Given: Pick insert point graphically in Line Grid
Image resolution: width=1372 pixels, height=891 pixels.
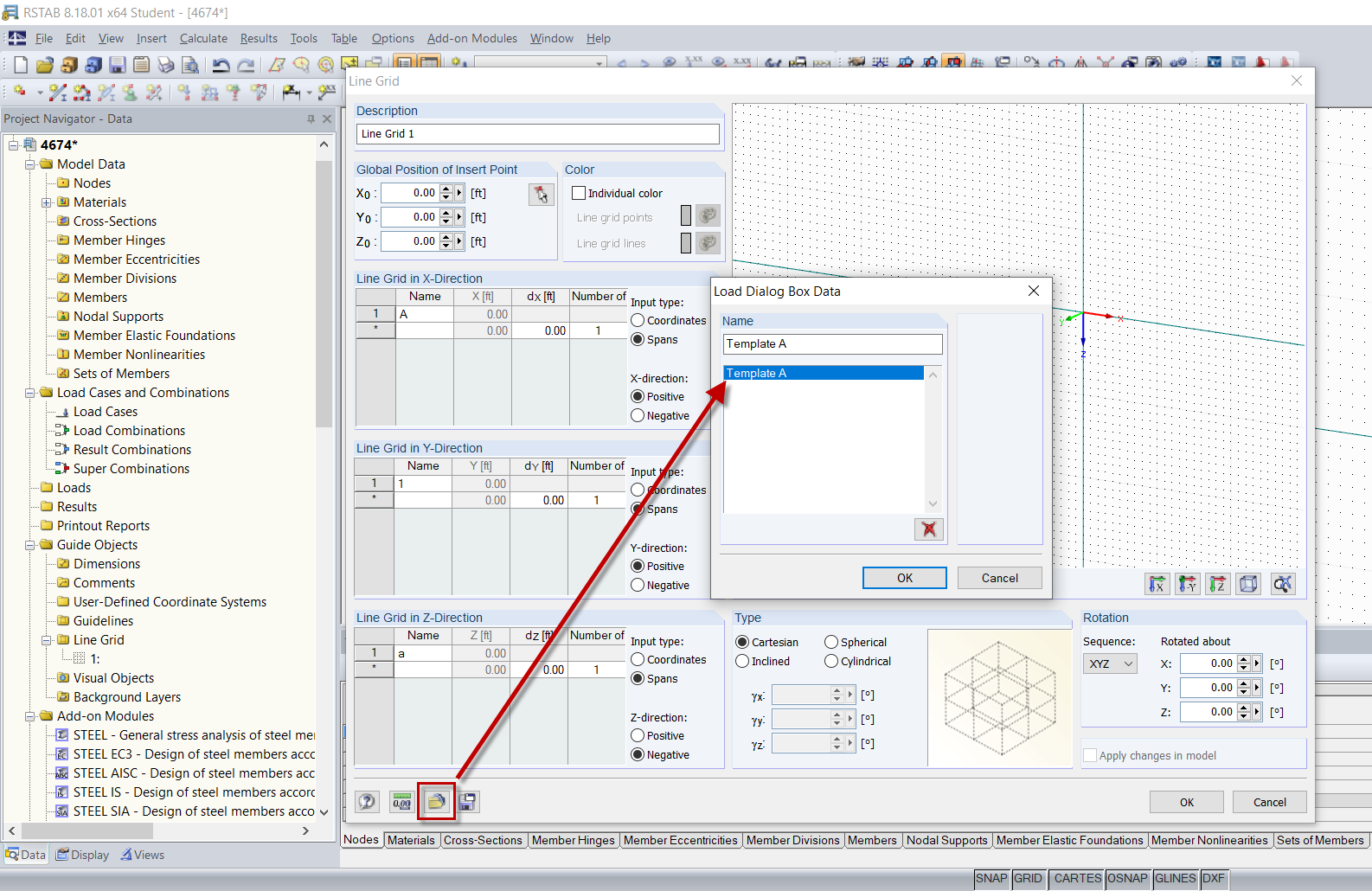Looking at the screenshot, I should click(x=542, y=194).
